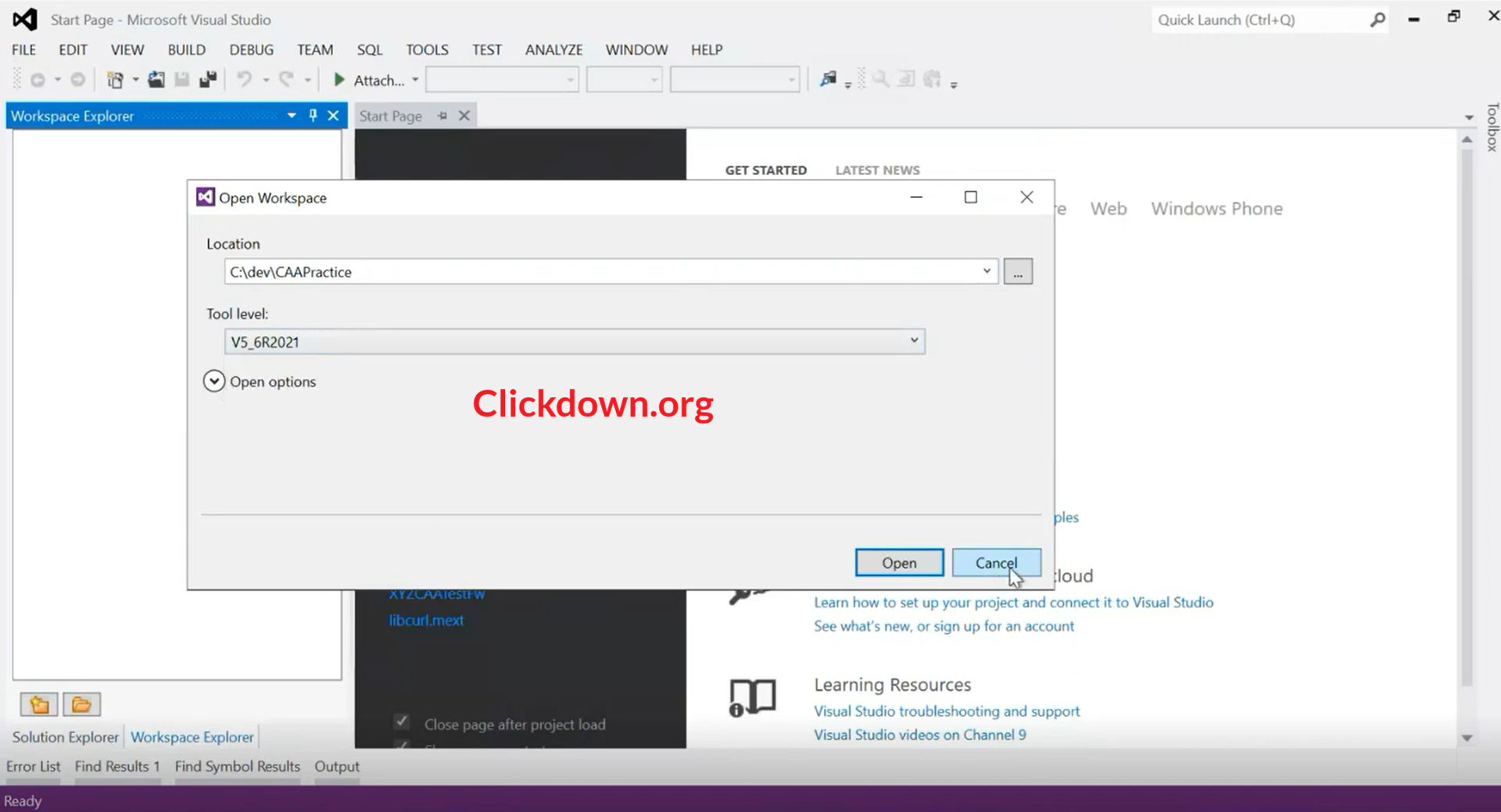Open the EDIT menu
Image resolution: width=1501 pixels, height=812 pixels.
[73, 49]
